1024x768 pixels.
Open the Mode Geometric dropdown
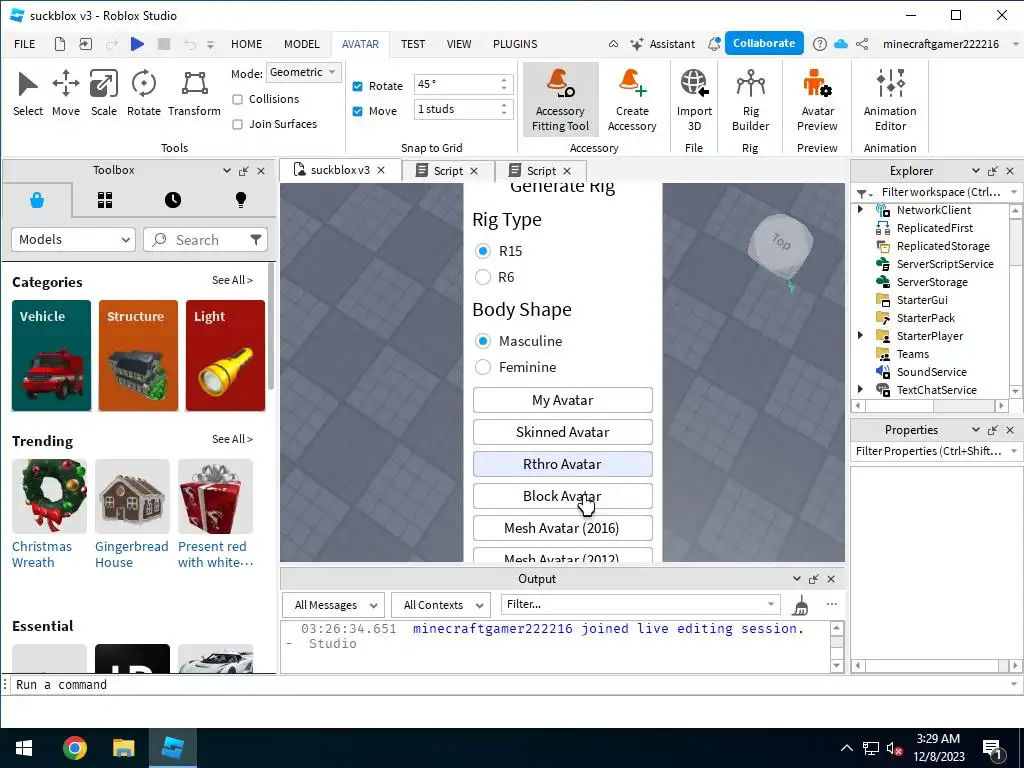(x=303, y=72)
